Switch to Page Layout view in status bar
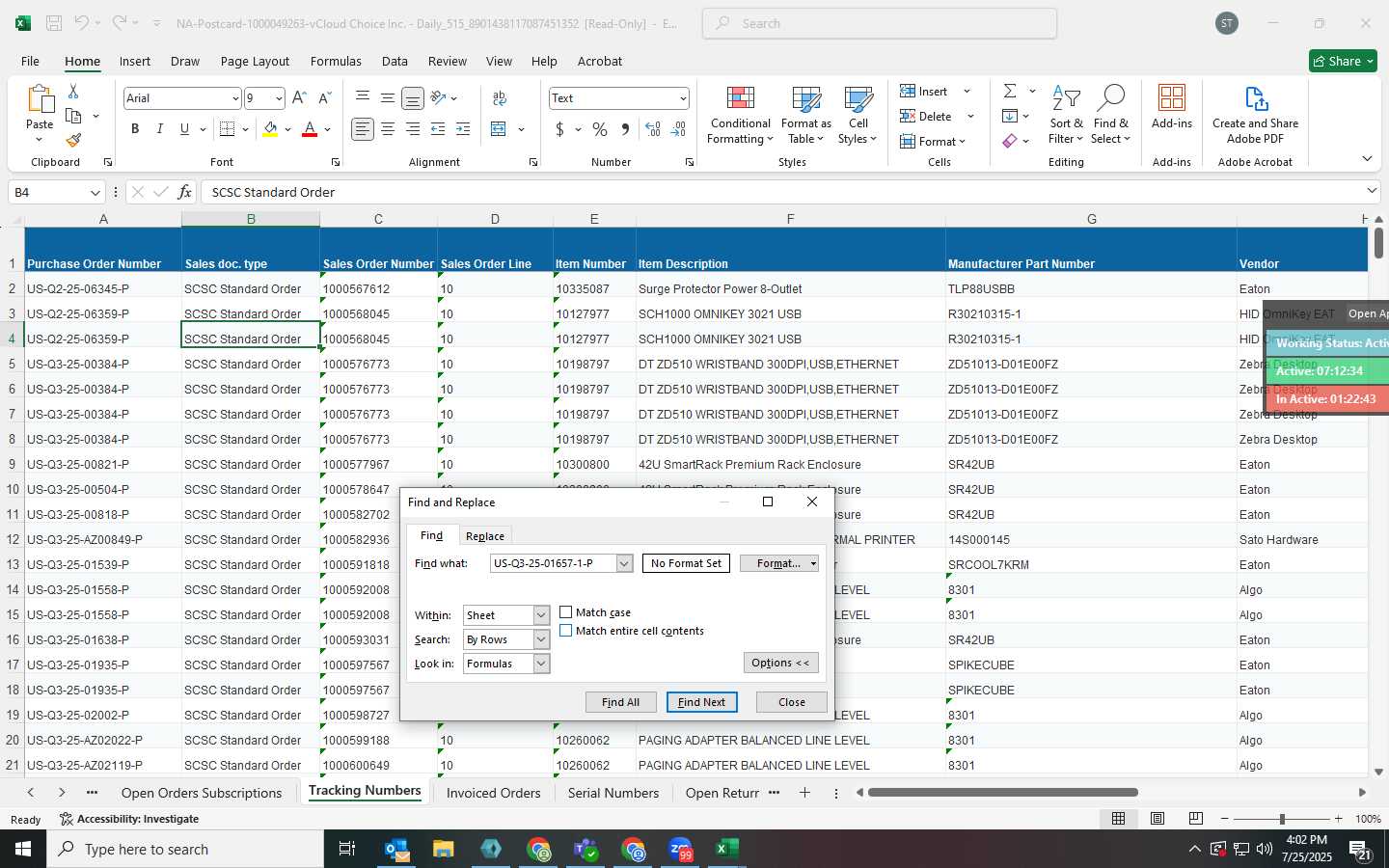Screen dimensions: 1389x868 coord(1157,818)
